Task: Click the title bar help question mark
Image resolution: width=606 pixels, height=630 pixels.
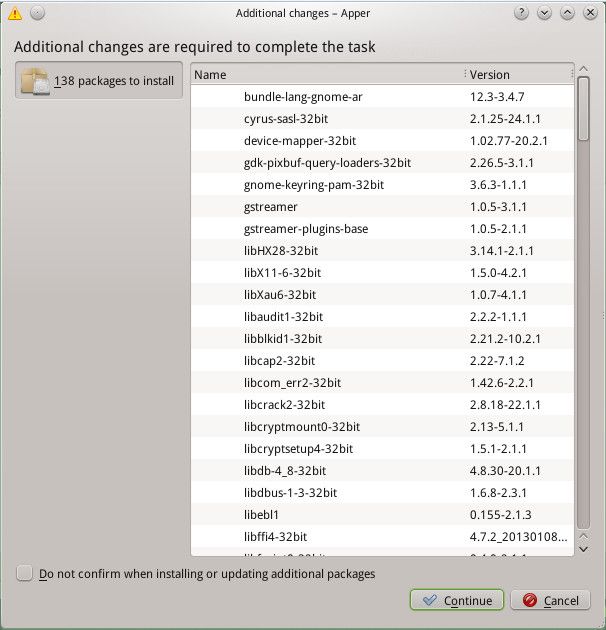Action: pyautogui.click(x=521, y=13)
